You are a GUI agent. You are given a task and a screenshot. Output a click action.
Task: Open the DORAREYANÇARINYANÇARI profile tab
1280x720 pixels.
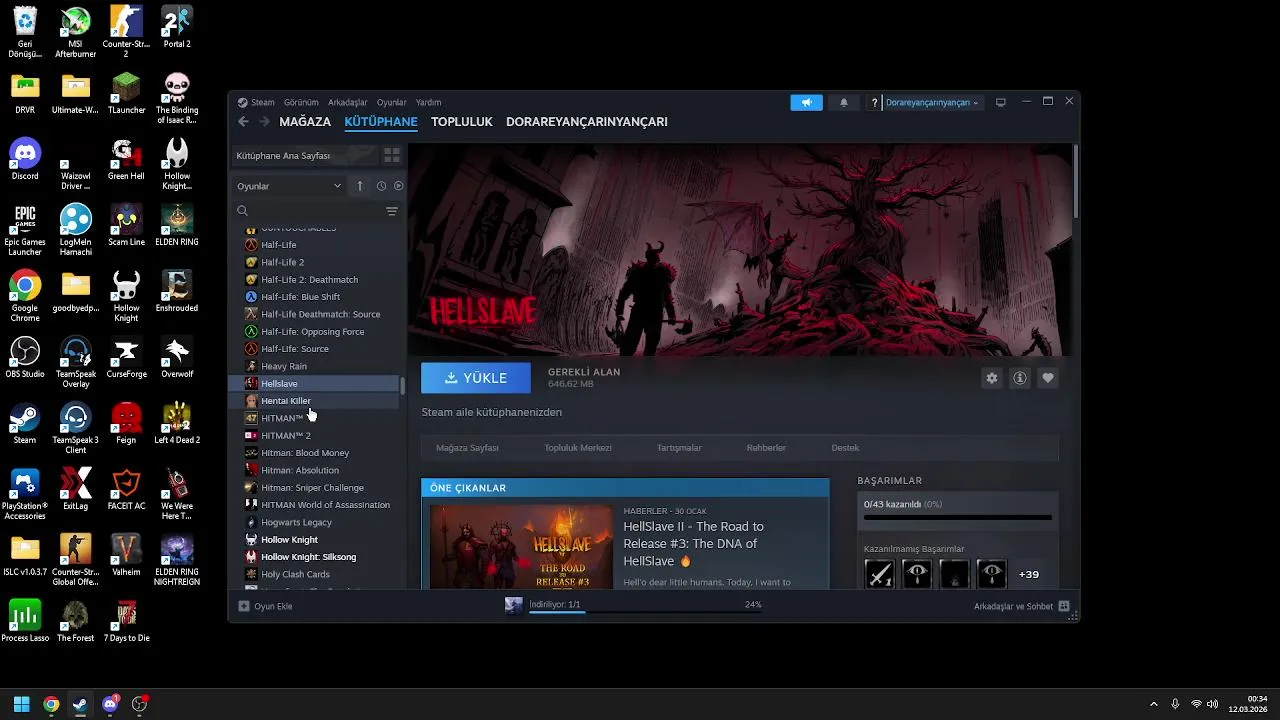click(587, 122)
